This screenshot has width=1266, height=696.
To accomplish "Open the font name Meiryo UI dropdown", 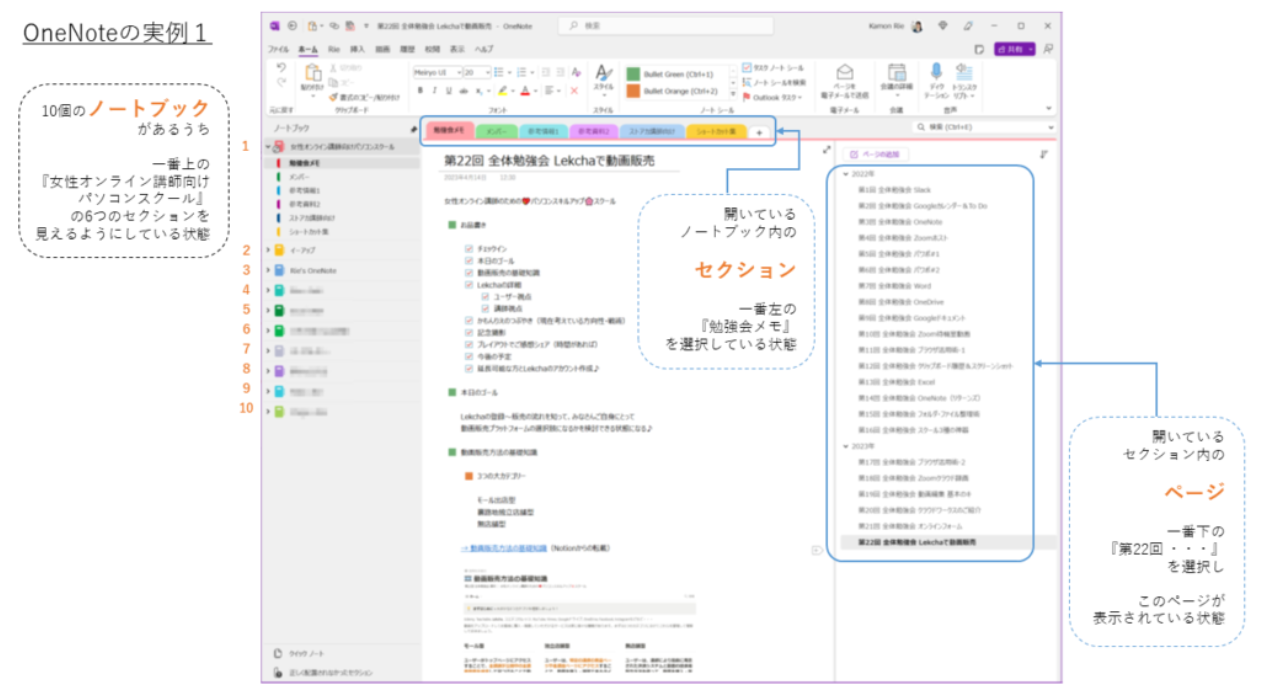I will coord(457,72).
